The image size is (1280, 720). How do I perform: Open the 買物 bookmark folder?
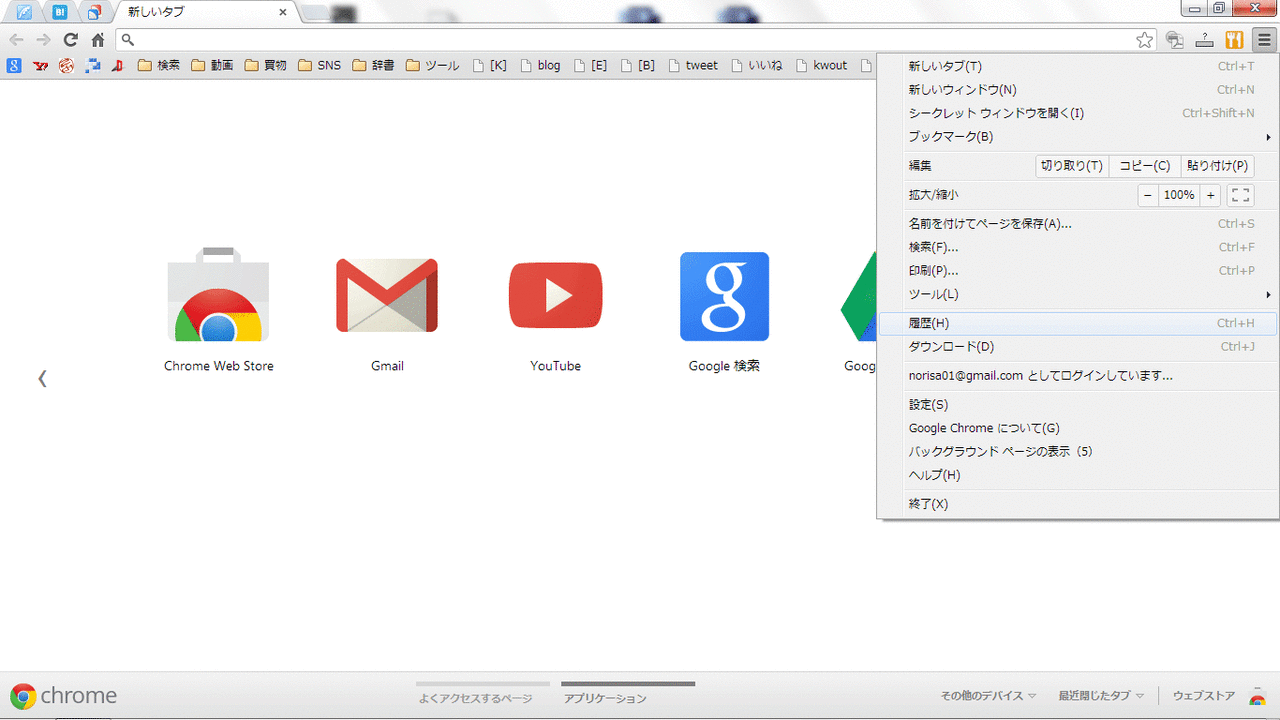coord(265,66)
